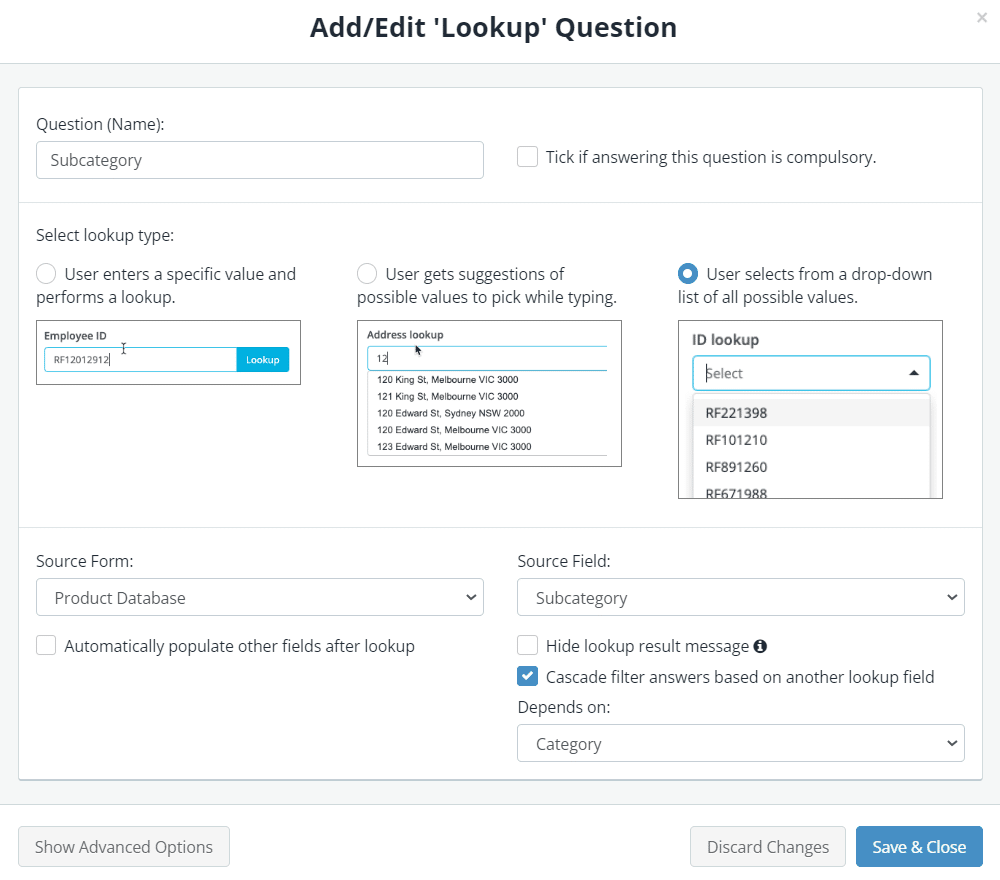
Task: Tick the compulsory question checkbox
Action: point(525,156)
